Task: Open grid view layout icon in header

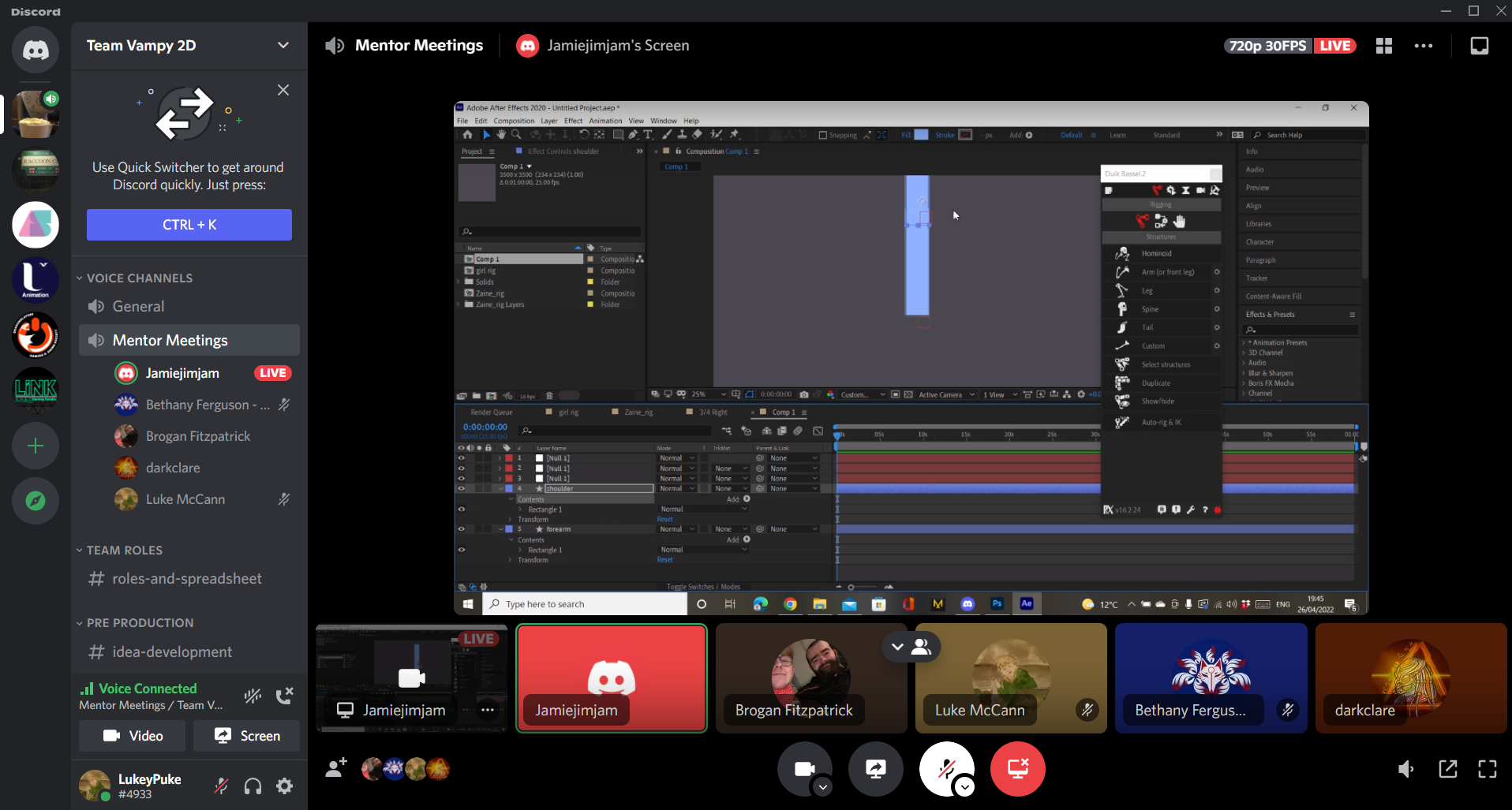Action: point(1384,46)
